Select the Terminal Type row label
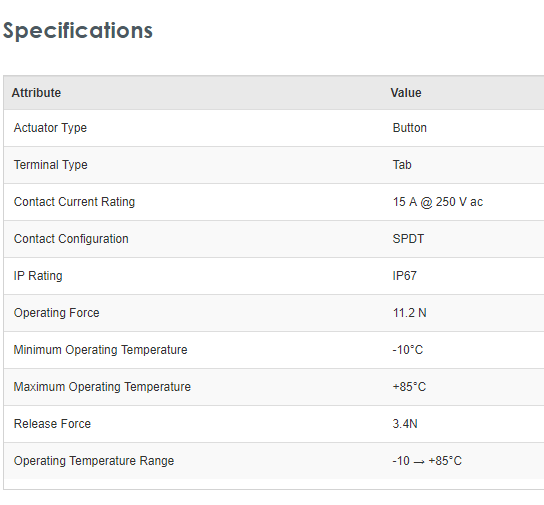 [50, 165]
